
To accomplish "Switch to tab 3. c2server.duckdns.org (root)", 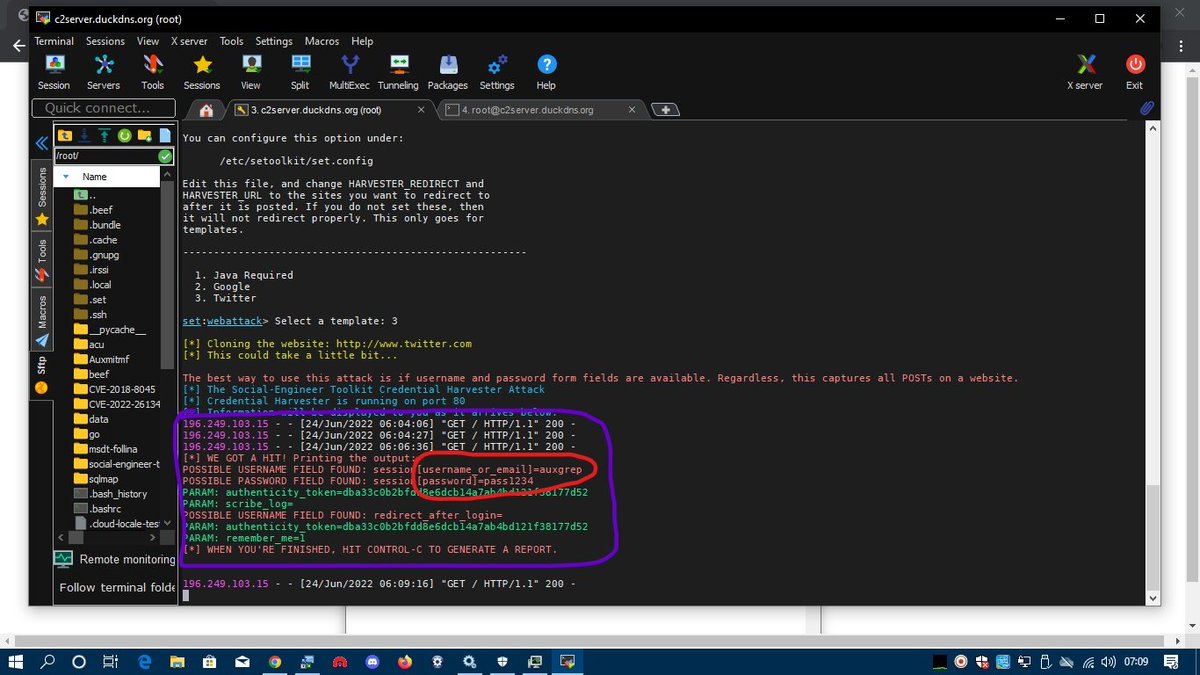I will (x=331, y=110).
